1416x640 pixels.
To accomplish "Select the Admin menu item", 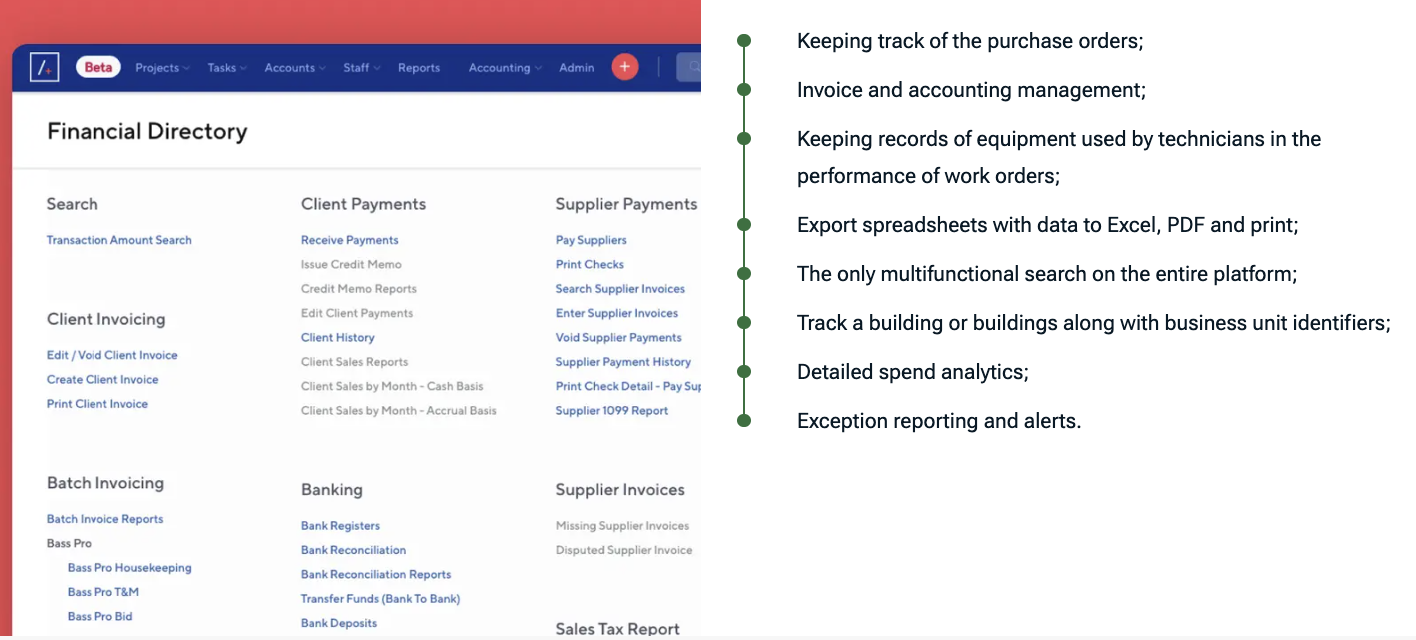I will [x=577, y=68].
